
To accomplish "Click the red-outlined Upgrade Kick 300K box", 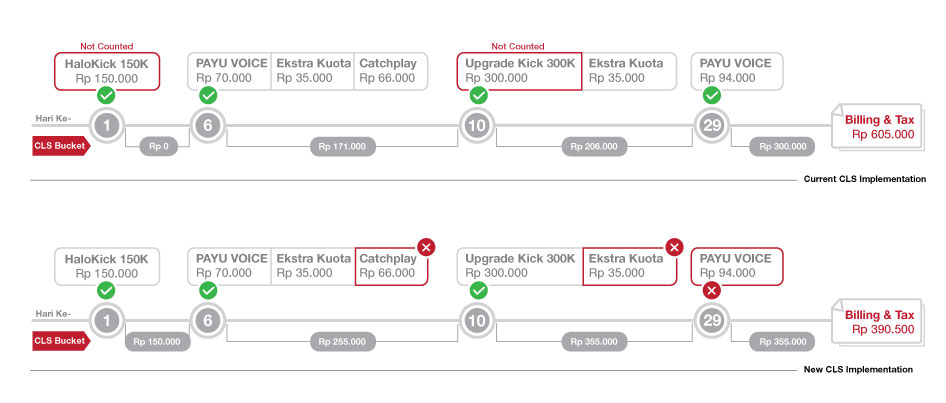I will tap(519, 70).
